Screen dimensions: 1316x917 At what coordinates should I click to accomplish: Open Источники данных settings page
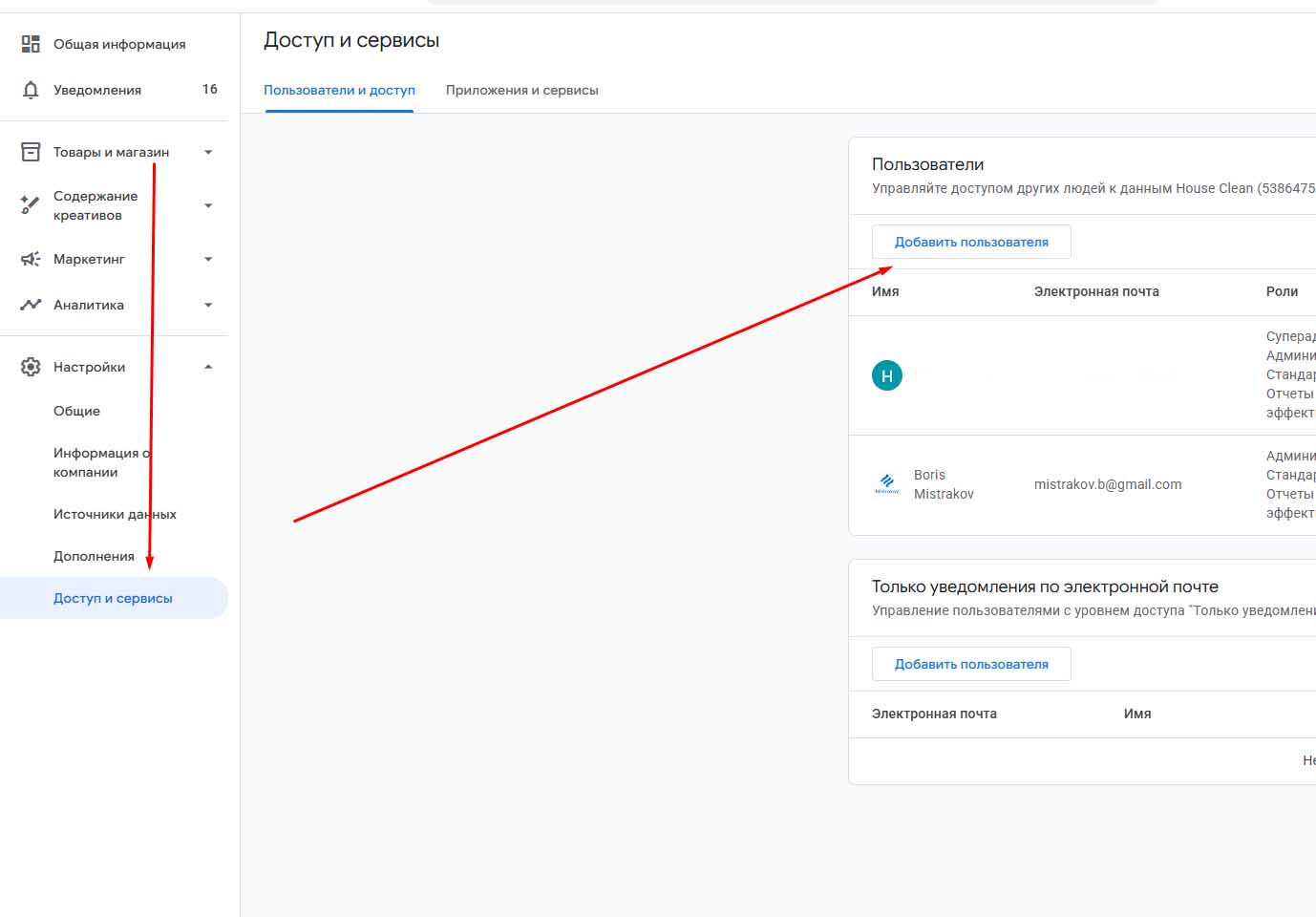click(115, 514)
